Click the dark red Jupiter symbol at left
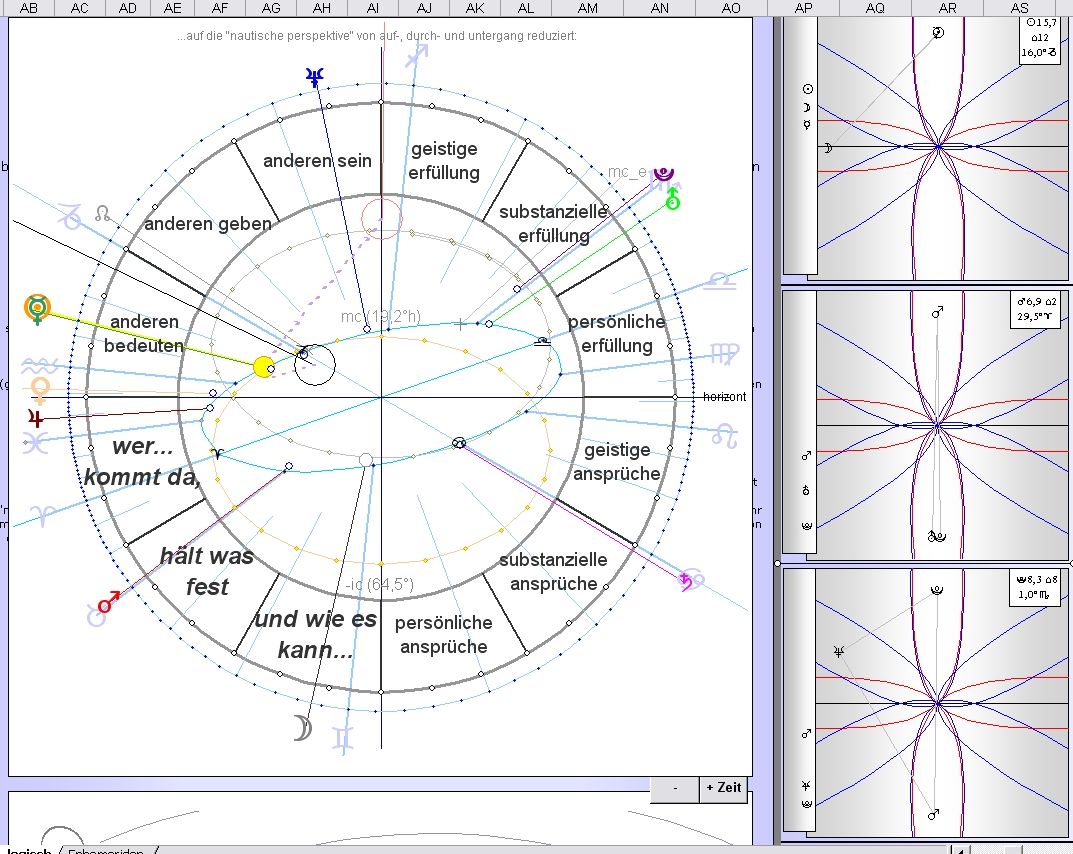Viewport: 1073px width, 854px height. [35, 417]
